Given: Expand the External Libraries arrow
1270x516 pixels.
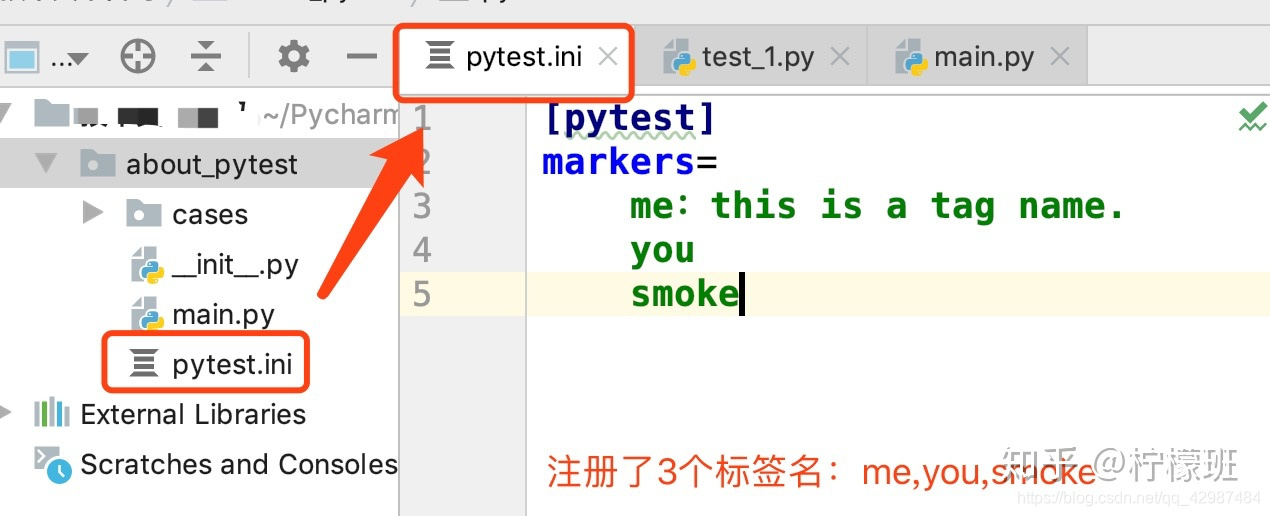Looking at the screenshot, I should (x=7, y=413).
